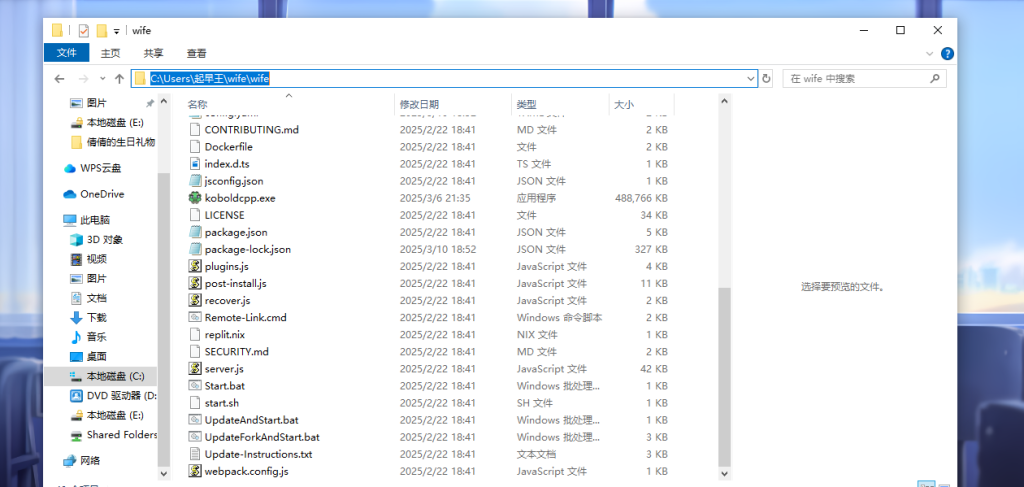Open the customize quick access toolbar dropdown

[117, 31]
